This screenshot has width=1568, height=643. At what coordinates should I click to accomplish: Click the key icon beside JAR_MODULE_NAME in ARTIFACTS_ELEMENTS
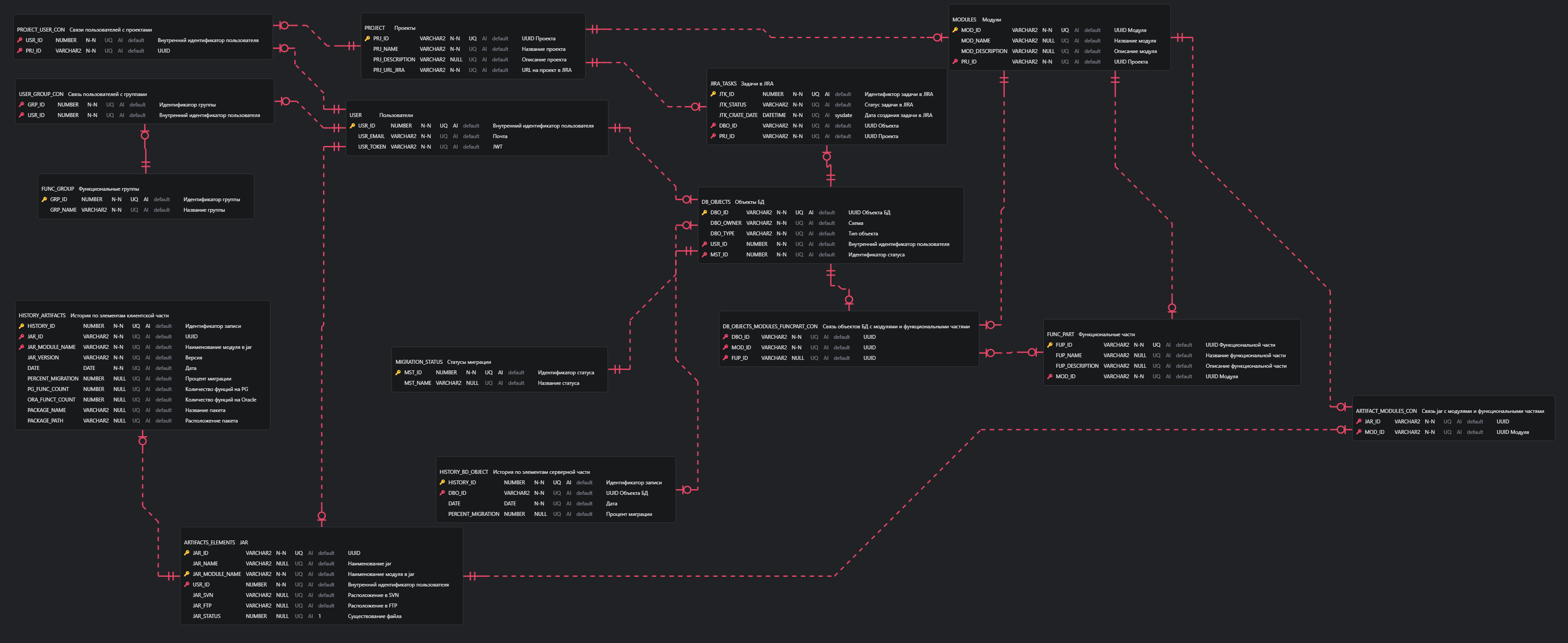[x=187, y=574]
